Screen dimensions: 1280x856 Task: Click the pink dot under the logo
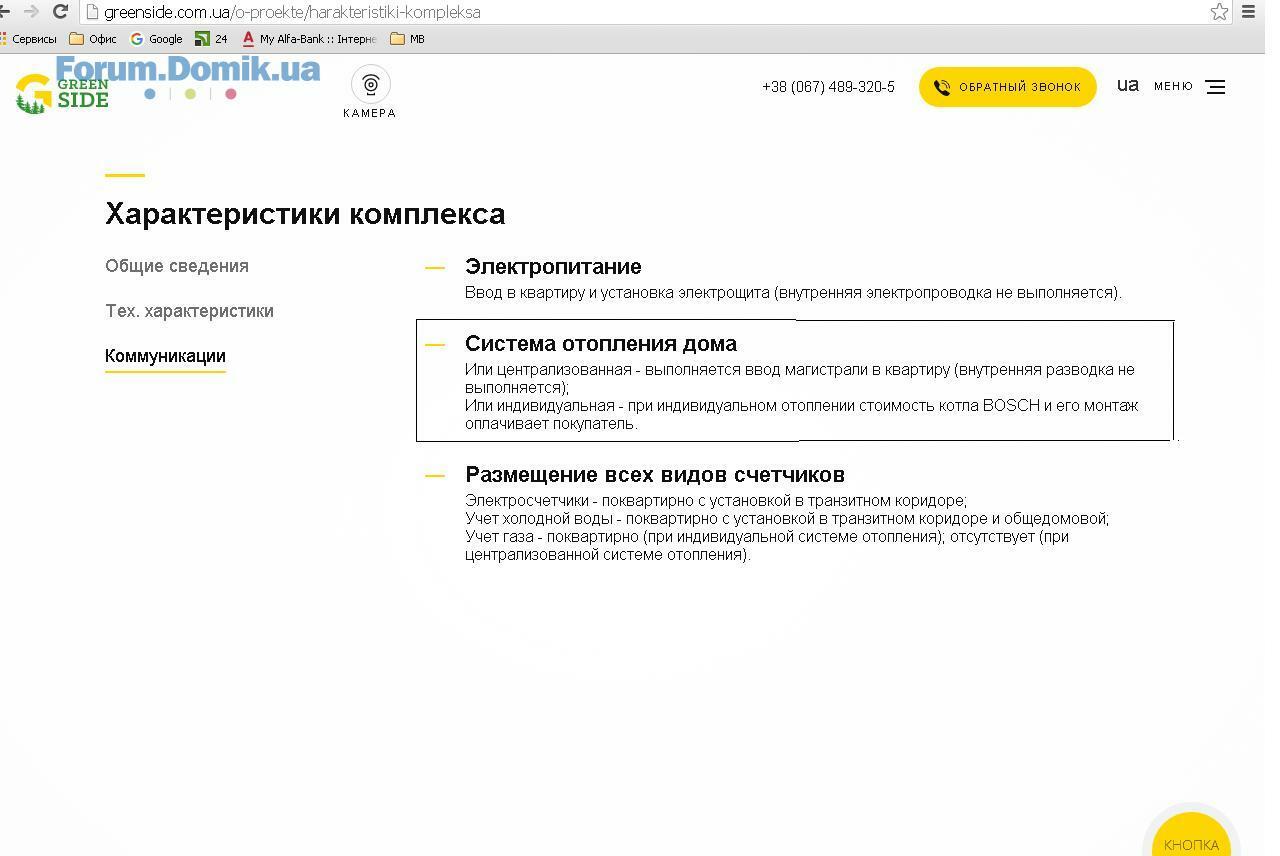[231, 94]
